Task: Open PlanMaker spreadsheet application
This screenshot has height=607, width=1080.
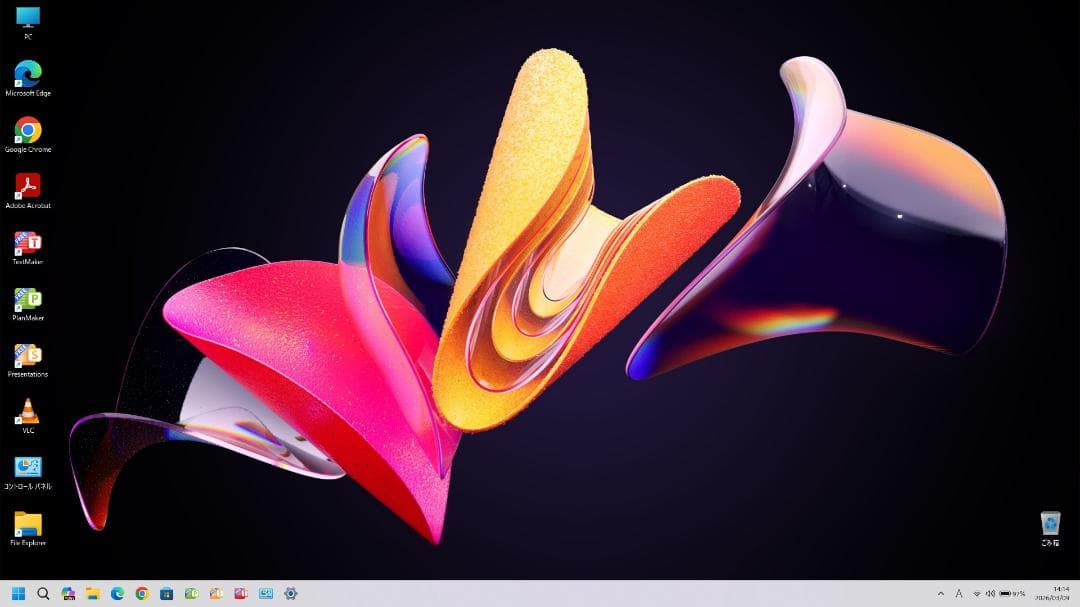Action: pyautogui.click(x=27, y=301)
